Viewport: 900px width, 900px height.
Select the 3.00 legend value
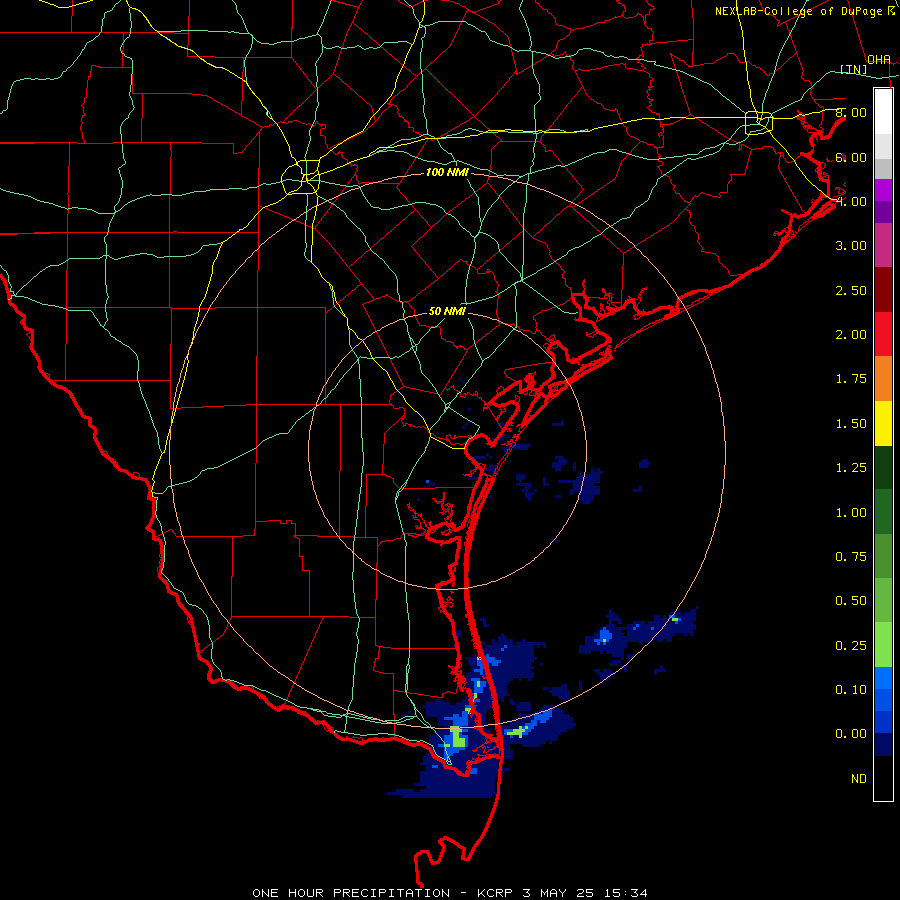851,246
